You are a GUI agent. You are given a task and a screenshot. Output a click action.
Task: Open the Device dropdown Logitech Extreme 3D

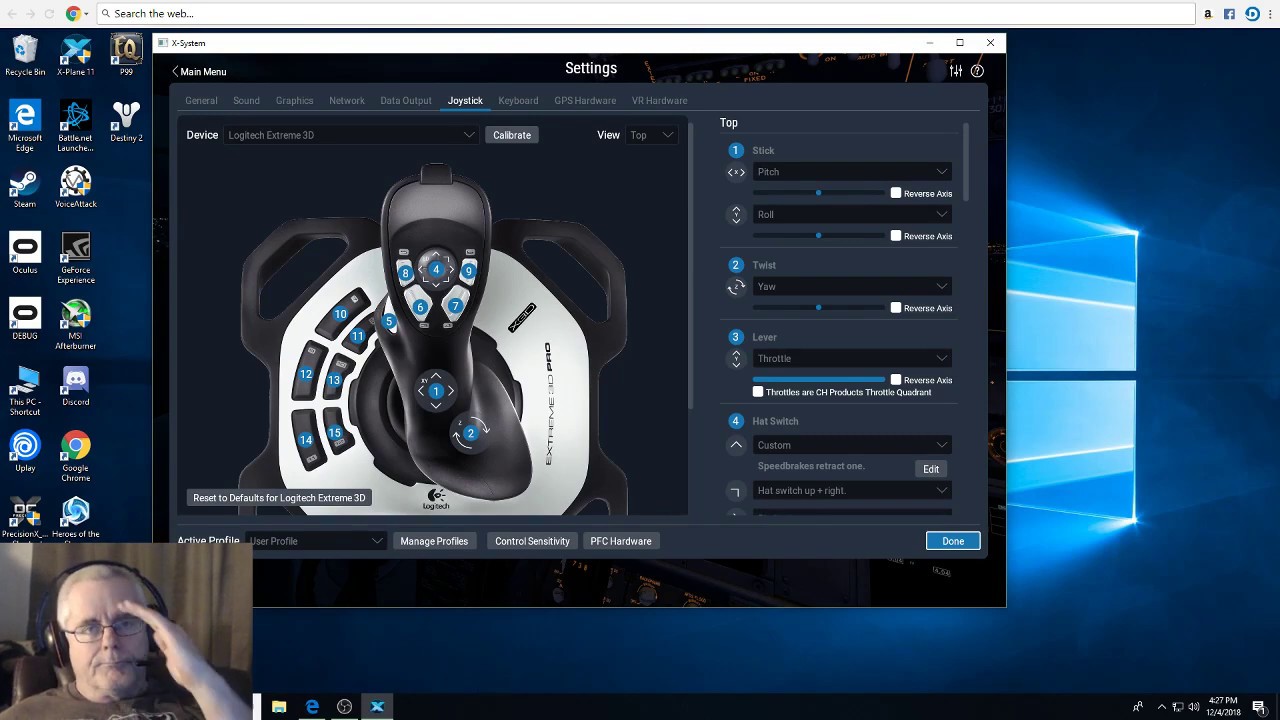coord(351,135)
